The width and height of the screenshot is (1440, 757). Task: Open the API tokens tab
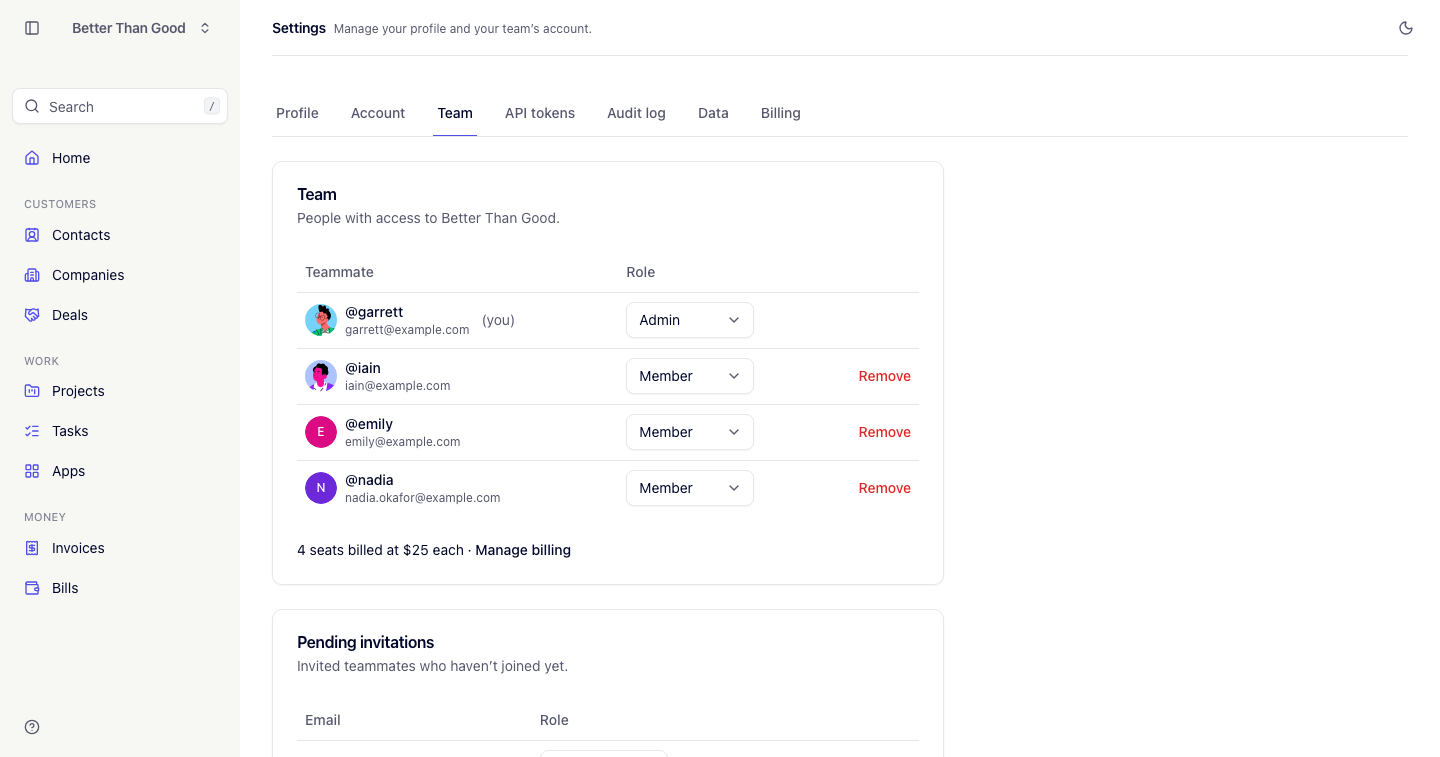point(540,113)
